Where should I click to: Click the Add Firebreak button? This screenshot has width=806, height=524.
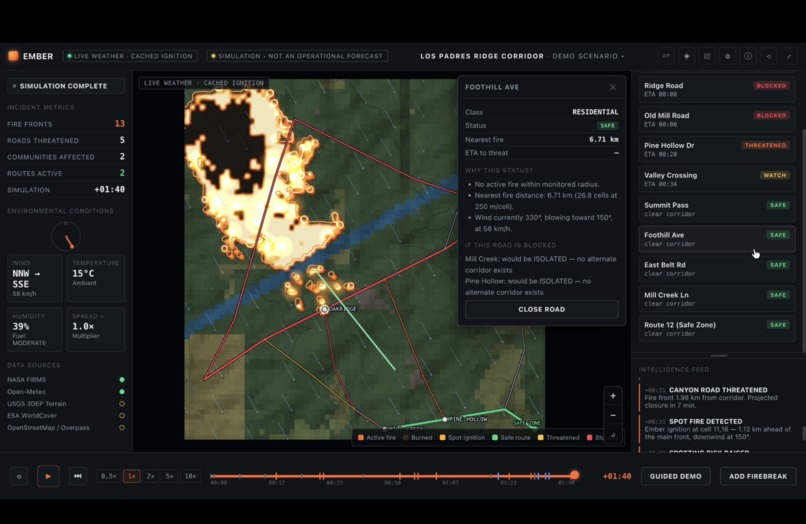coord(758,476)
